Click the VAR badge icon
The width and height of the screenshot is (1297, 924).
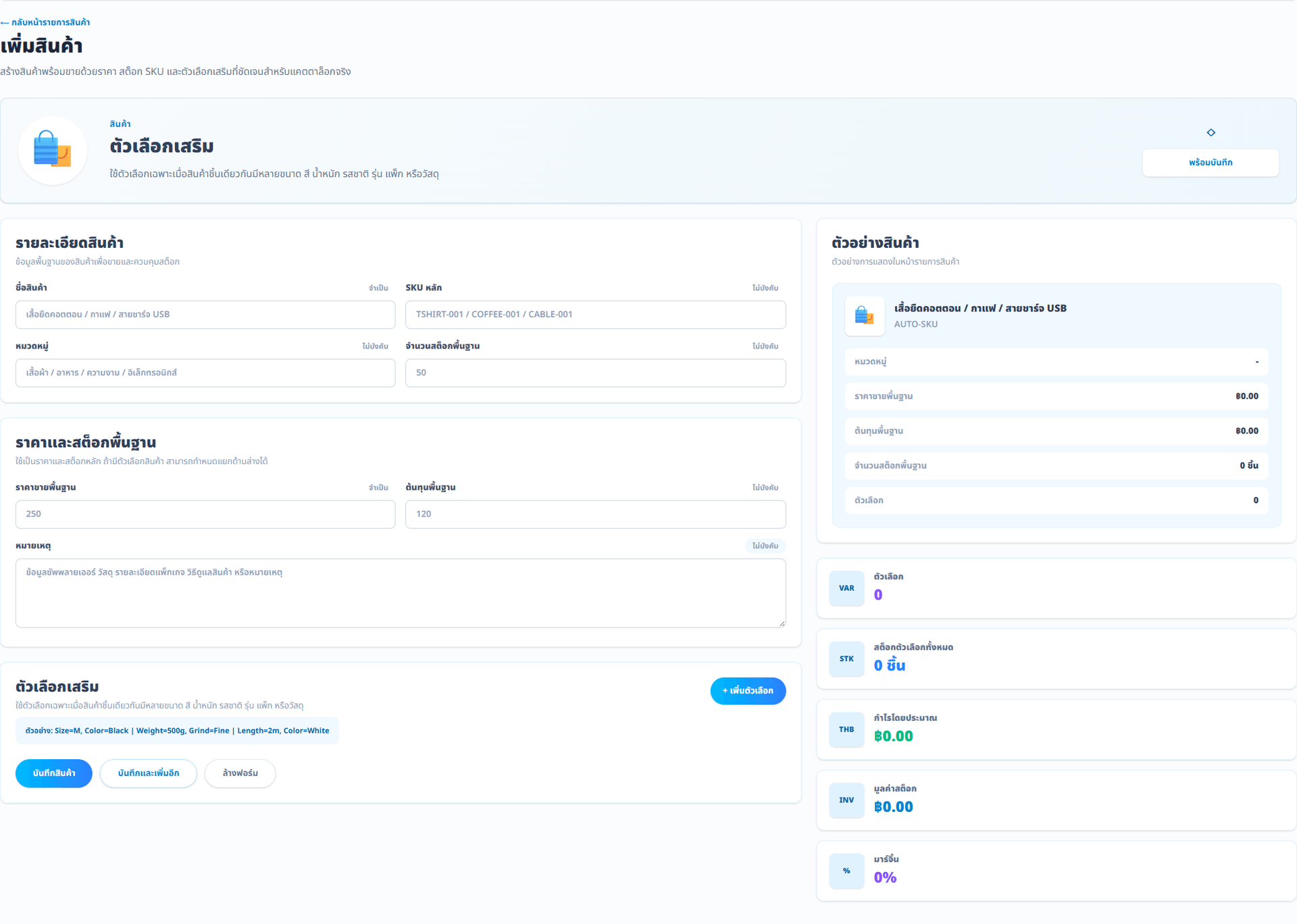[x=846, y=588]
